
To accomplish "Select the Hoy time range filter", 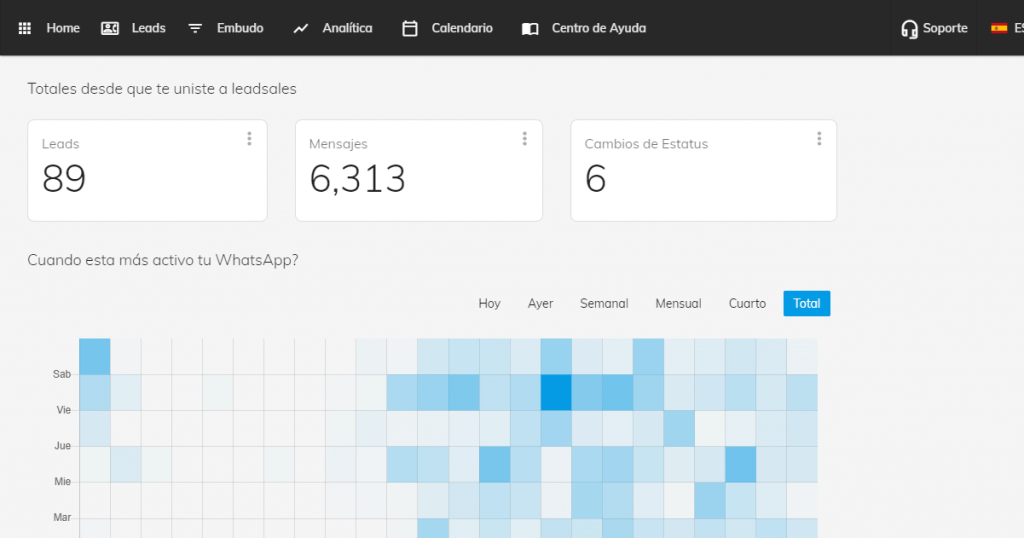I will point(489,304).
